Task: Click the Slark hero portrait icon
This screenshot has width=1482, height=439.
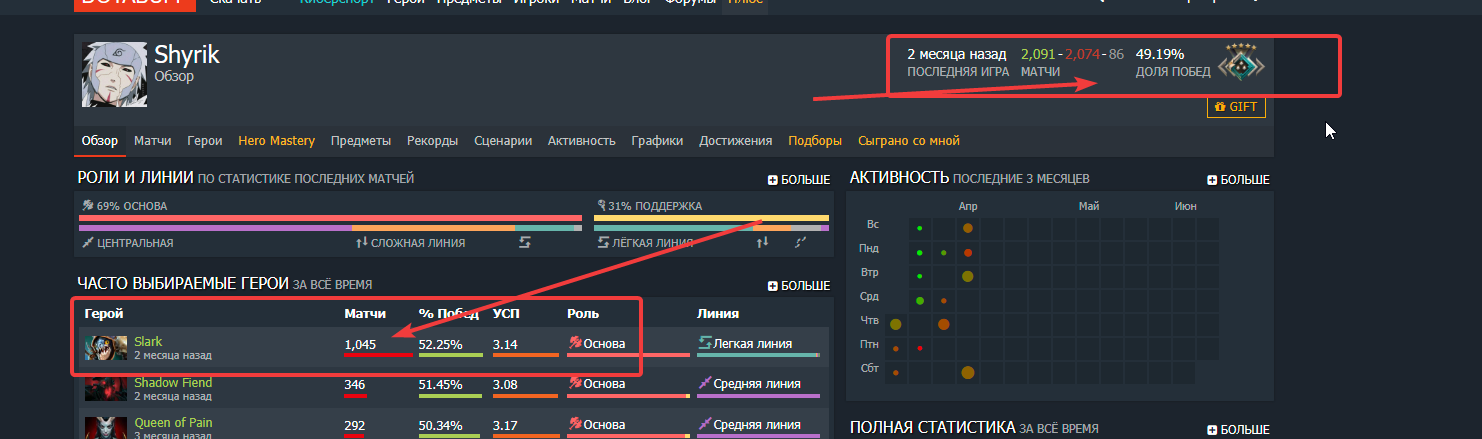Action: click(106, 348)
